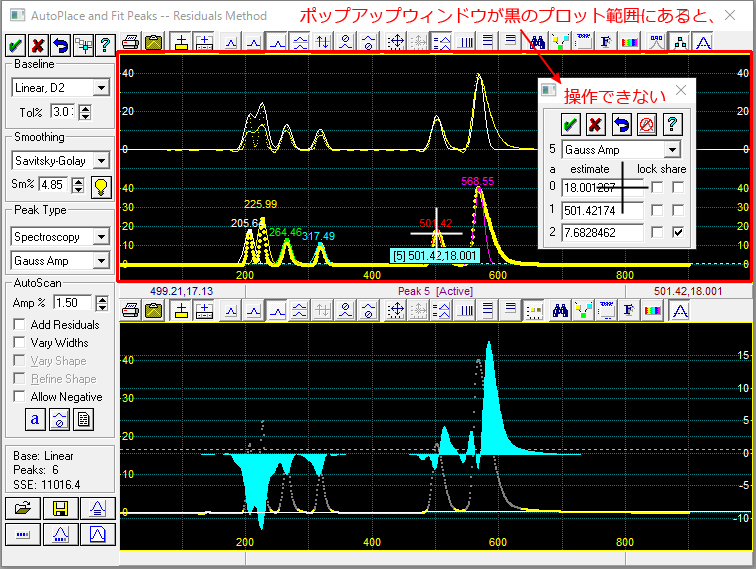Click the estimate field showing 501.42174
Screen dimensions: 756x569
tap(601, 210)
